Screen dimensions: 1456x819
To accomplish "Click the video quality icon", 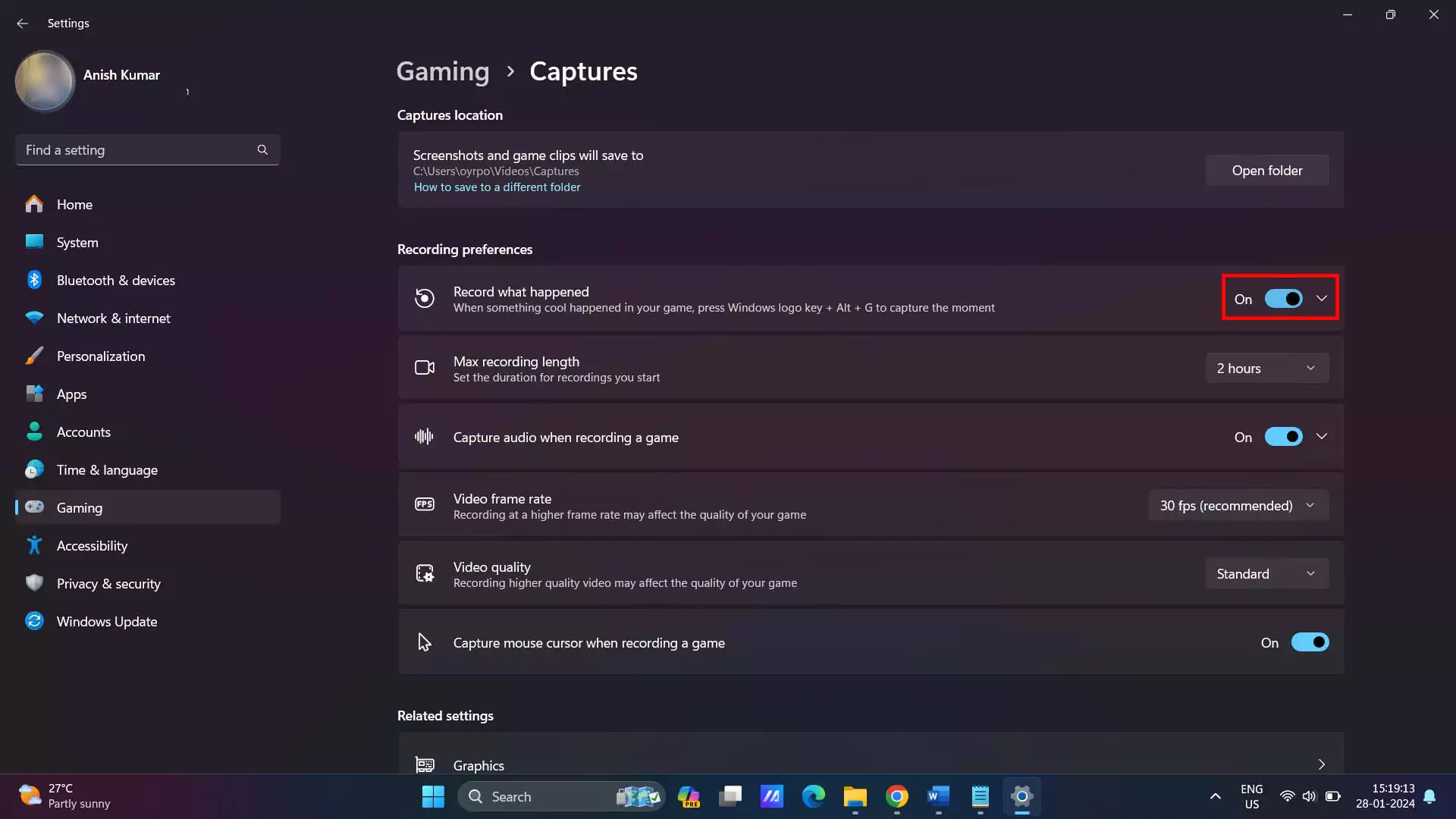I will (423, 573).
